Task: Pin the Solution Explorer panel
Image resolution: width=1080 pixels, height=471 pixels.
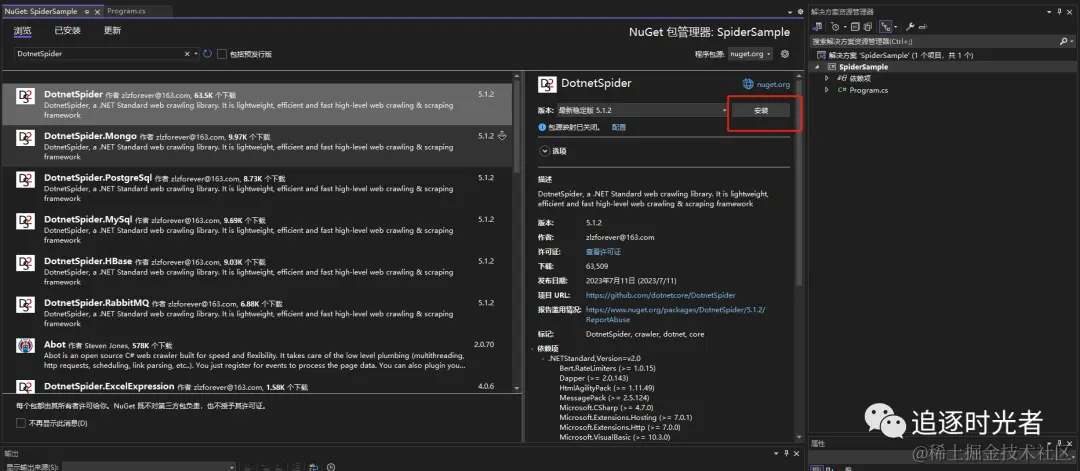Action: [1059, 12]
